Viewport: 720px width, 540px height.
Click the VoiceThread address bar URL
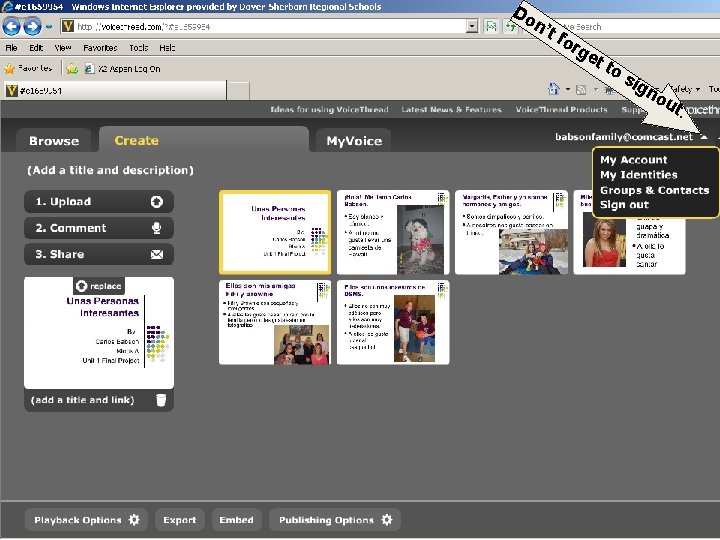pyautogui.click(x=143, y=27)
